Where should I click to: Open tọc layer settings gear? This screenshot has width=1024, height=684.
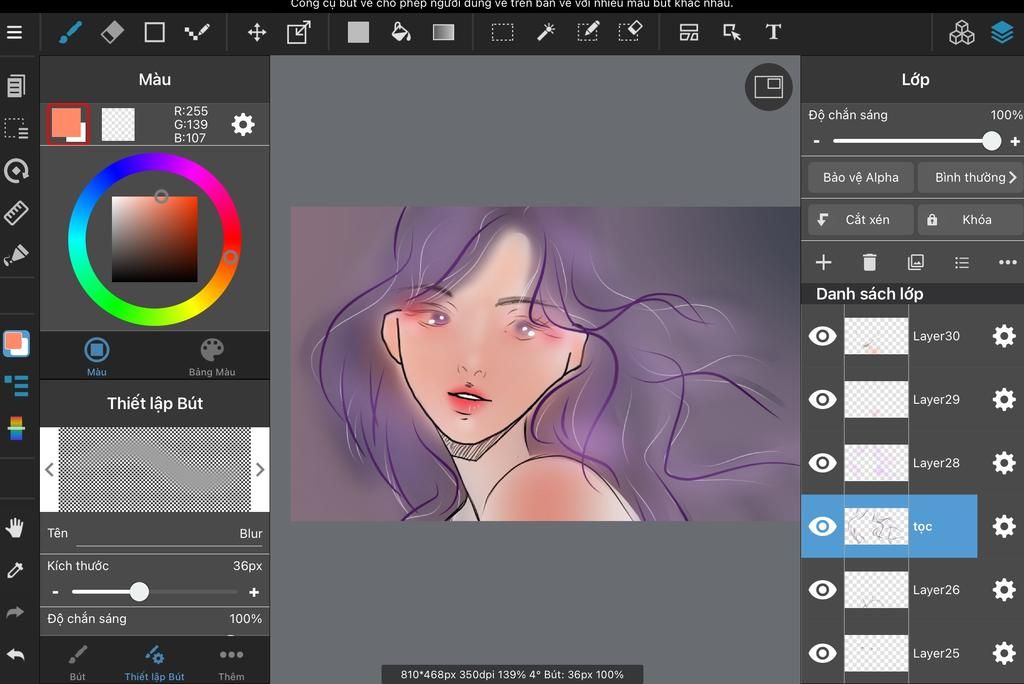tap(1004, 526)
